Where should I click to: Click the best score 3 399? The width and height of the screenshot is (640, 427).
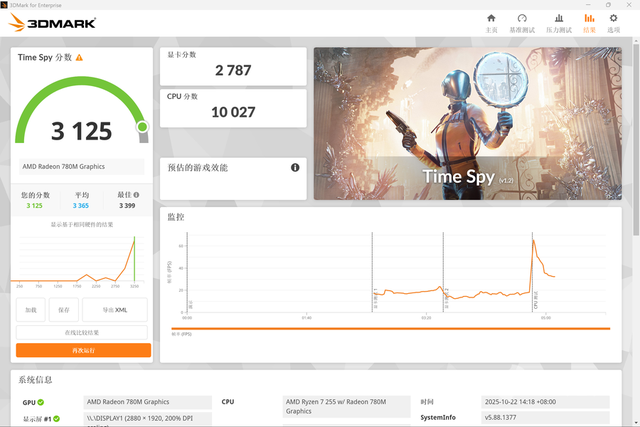click(127, 206)
